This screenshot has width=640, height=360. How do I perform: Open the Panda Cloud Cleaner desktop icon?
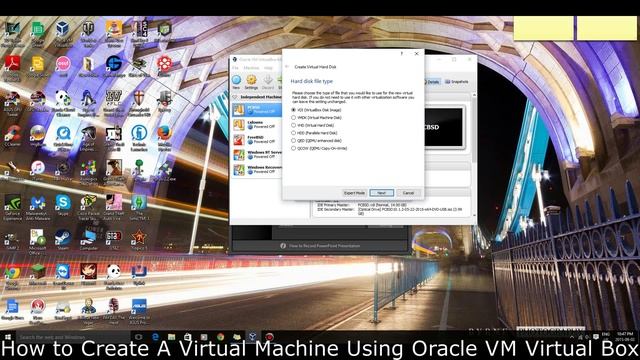63,103
